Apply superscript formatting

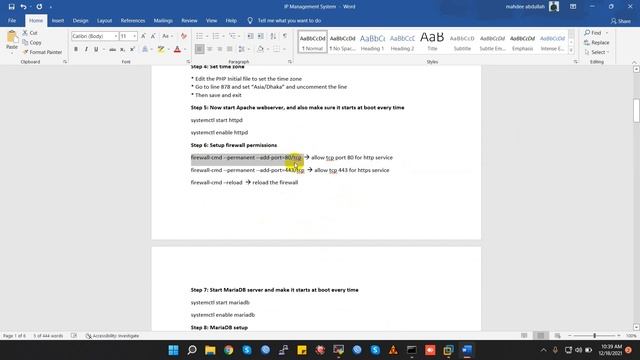coord(132,49)
